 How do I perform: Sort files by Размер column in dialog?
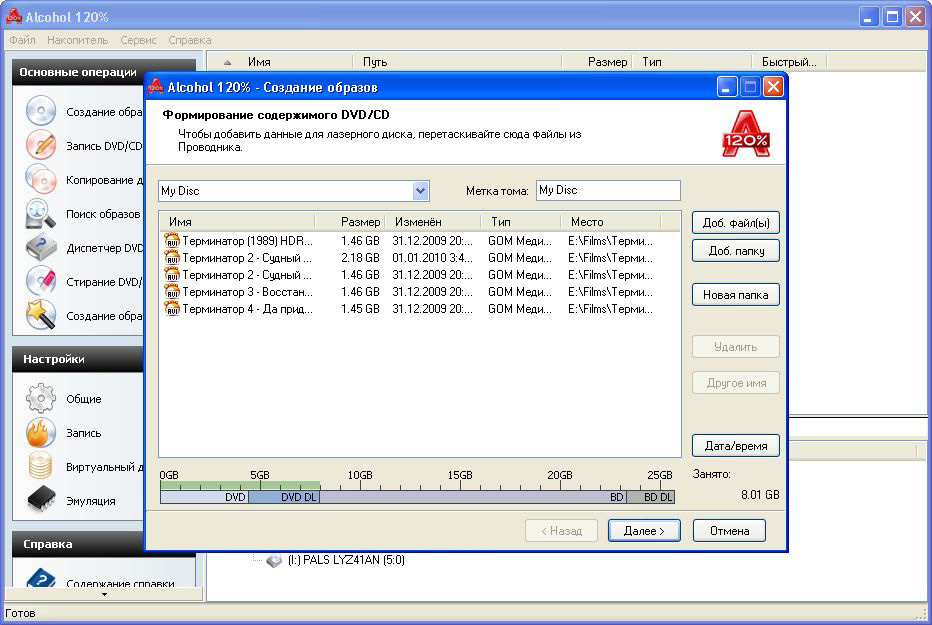click(x=350, y=222)
